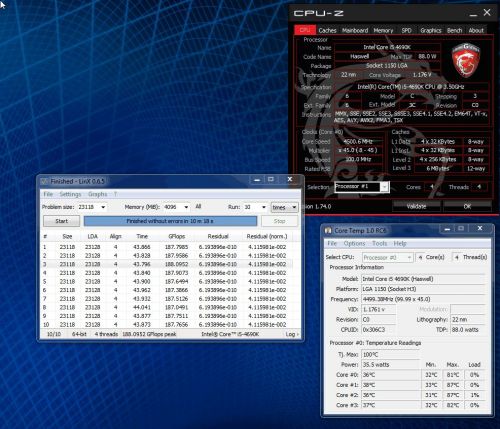The width and height of the screenshot is (500, 429).
Task: Click the Residual (norm.) column header
Action: (x=267, y=236)
